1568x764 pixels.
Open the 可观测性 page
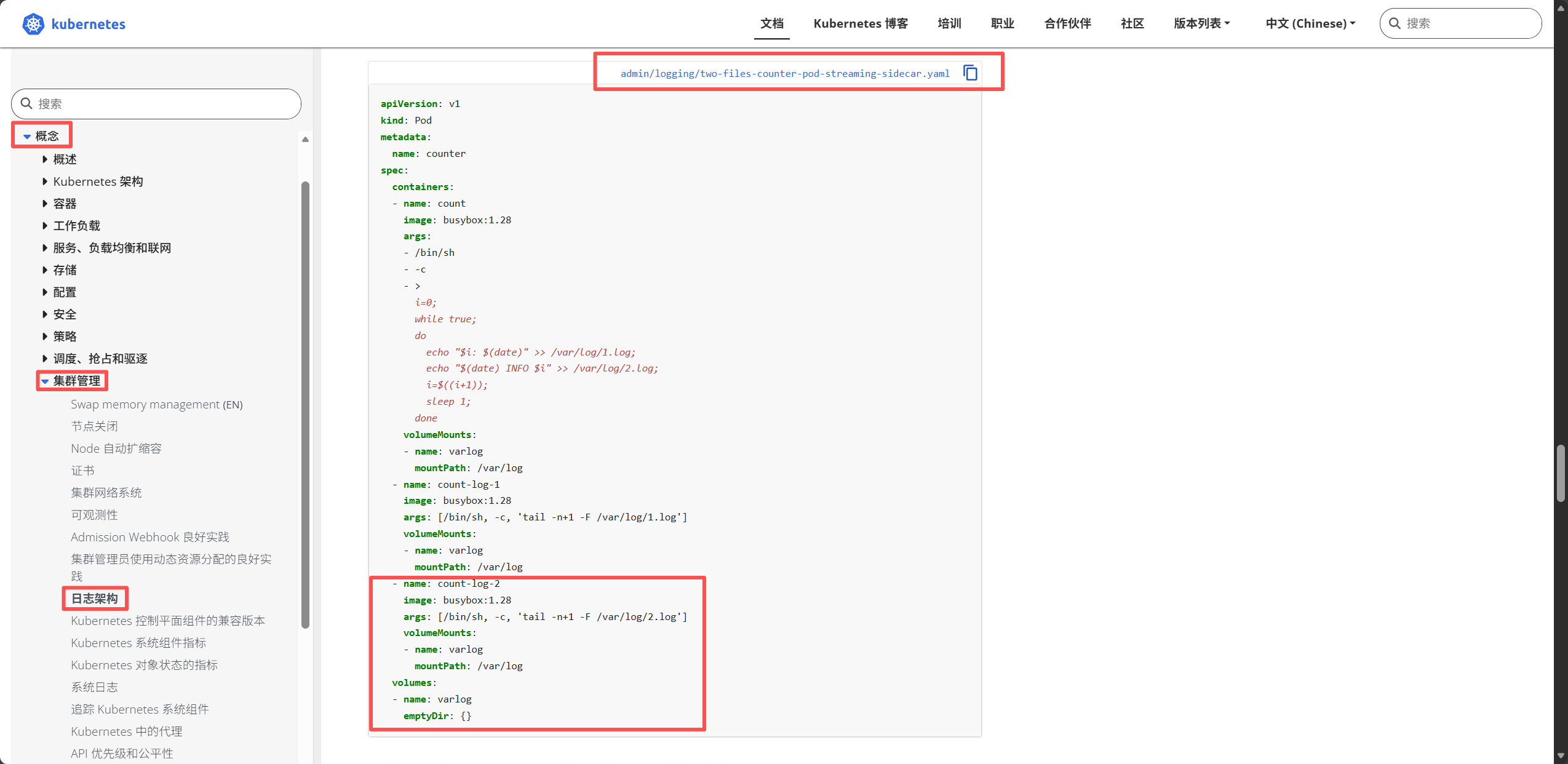(x=94, y=515)
